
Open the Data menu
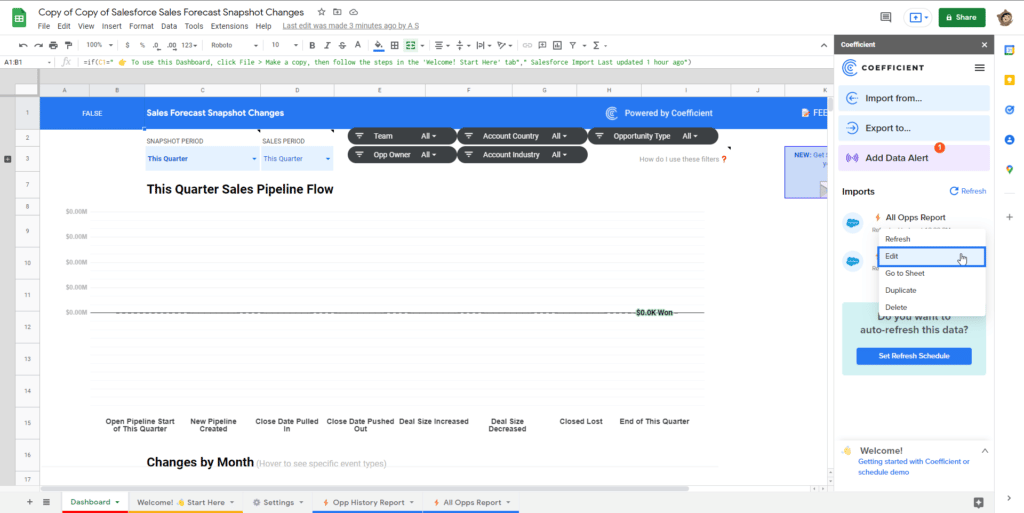pyautogui.click(x=169, y=26)
